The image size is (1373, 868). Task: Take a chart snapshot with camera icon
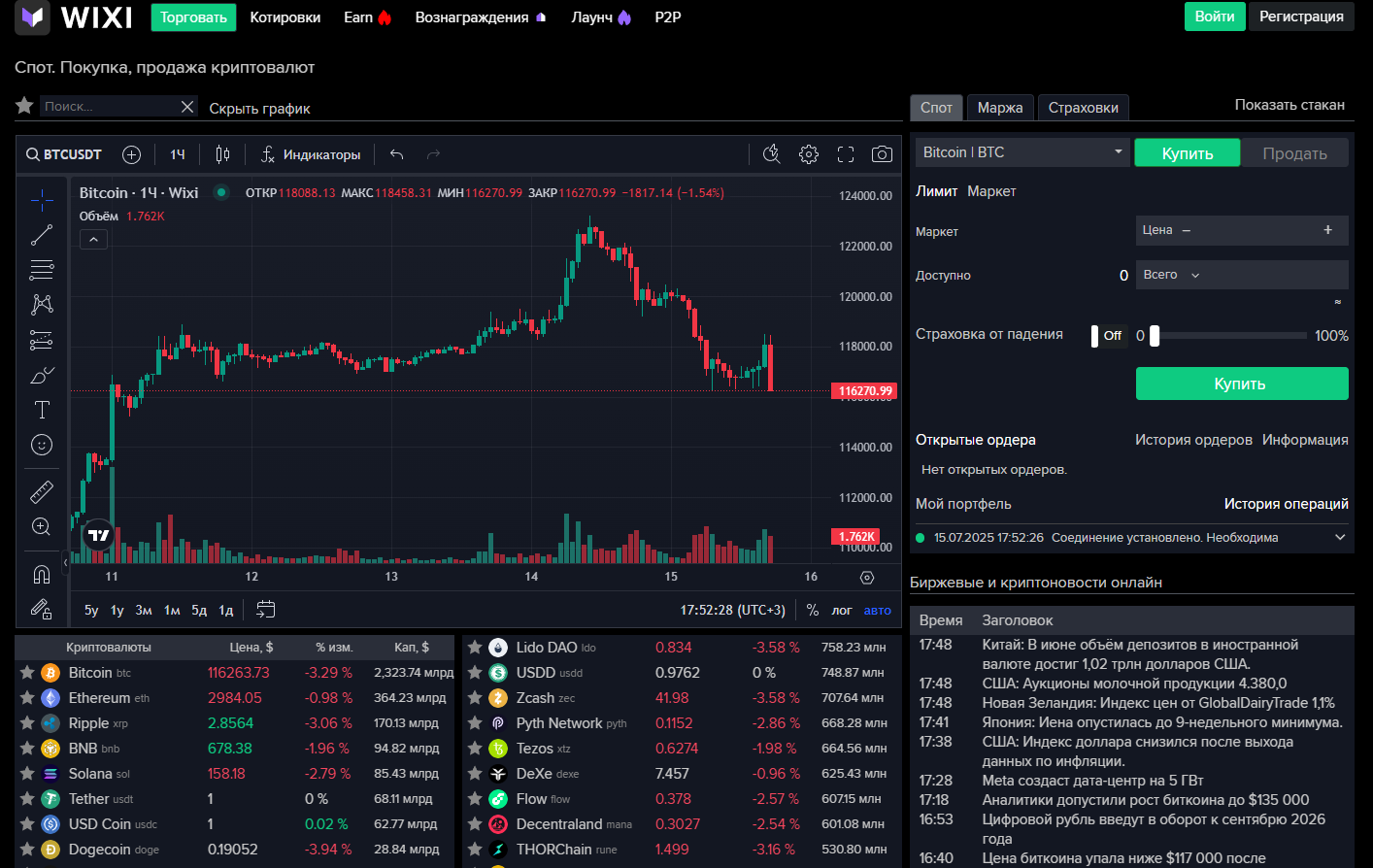pos(882,154)
